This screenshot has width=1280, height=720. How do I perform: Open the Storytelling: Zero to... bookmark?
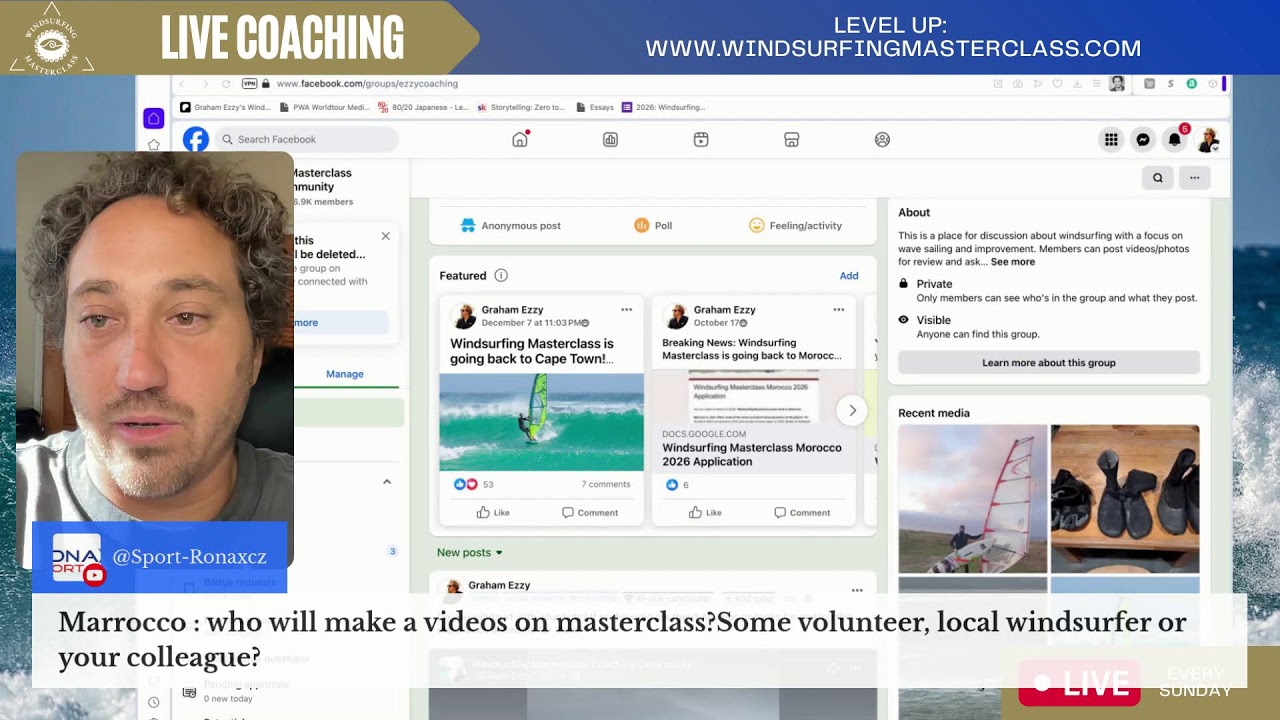coord(521,107)
